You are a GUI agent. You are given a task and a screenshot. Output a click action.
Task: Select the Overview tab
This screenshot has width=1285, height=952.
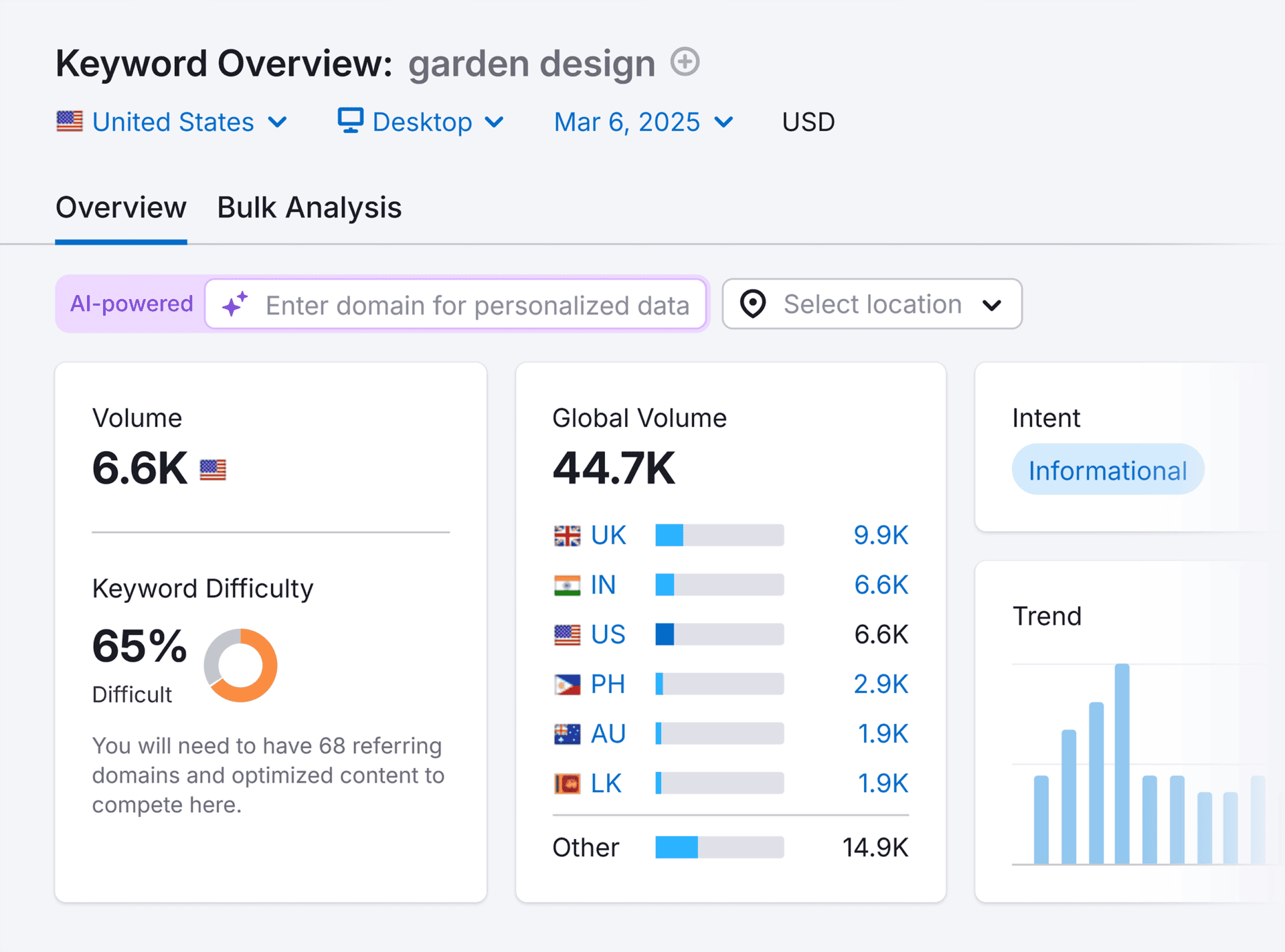point(121,208)
